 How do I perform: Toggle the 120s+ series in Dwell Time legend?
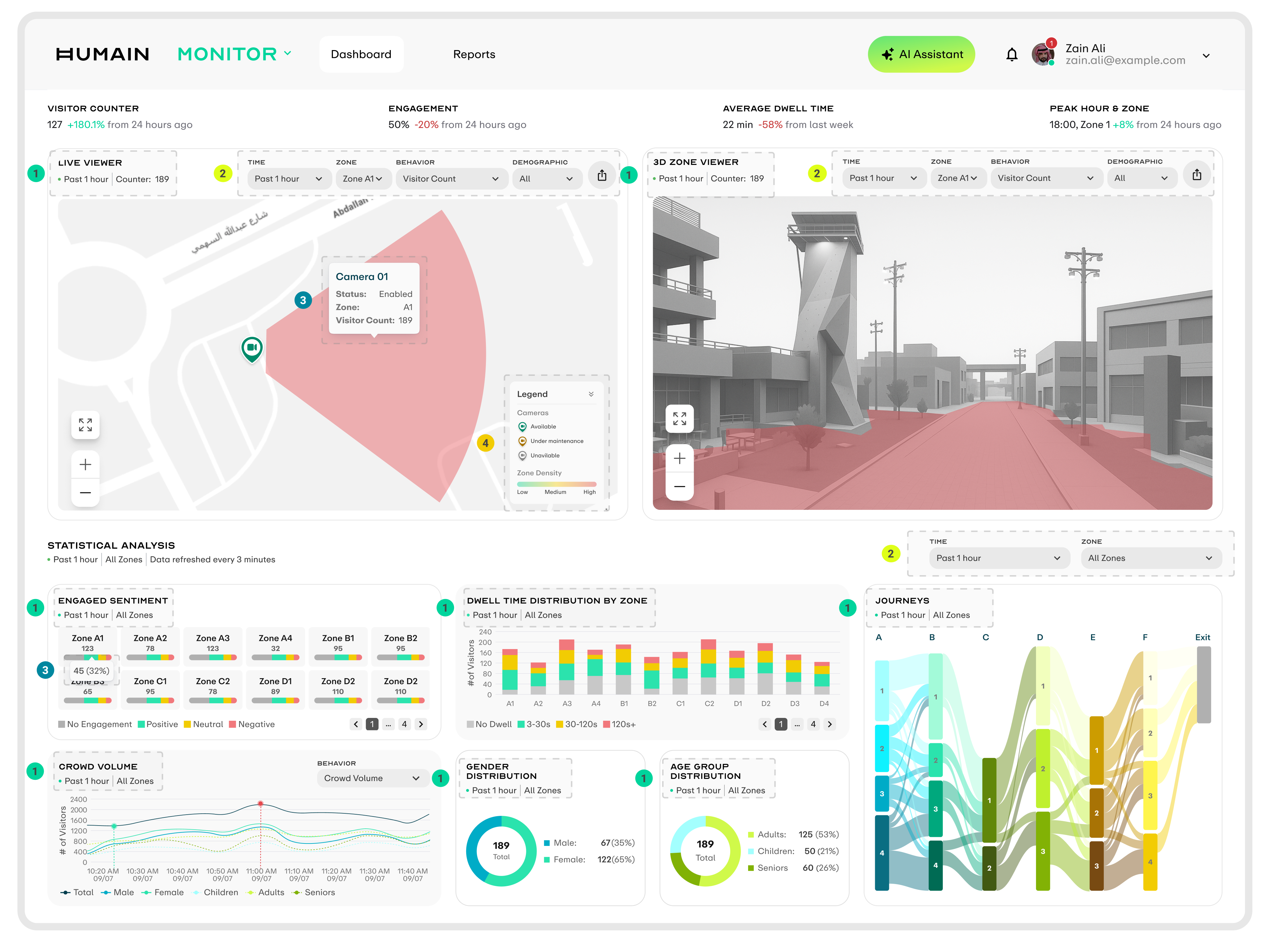coord(621,724)
